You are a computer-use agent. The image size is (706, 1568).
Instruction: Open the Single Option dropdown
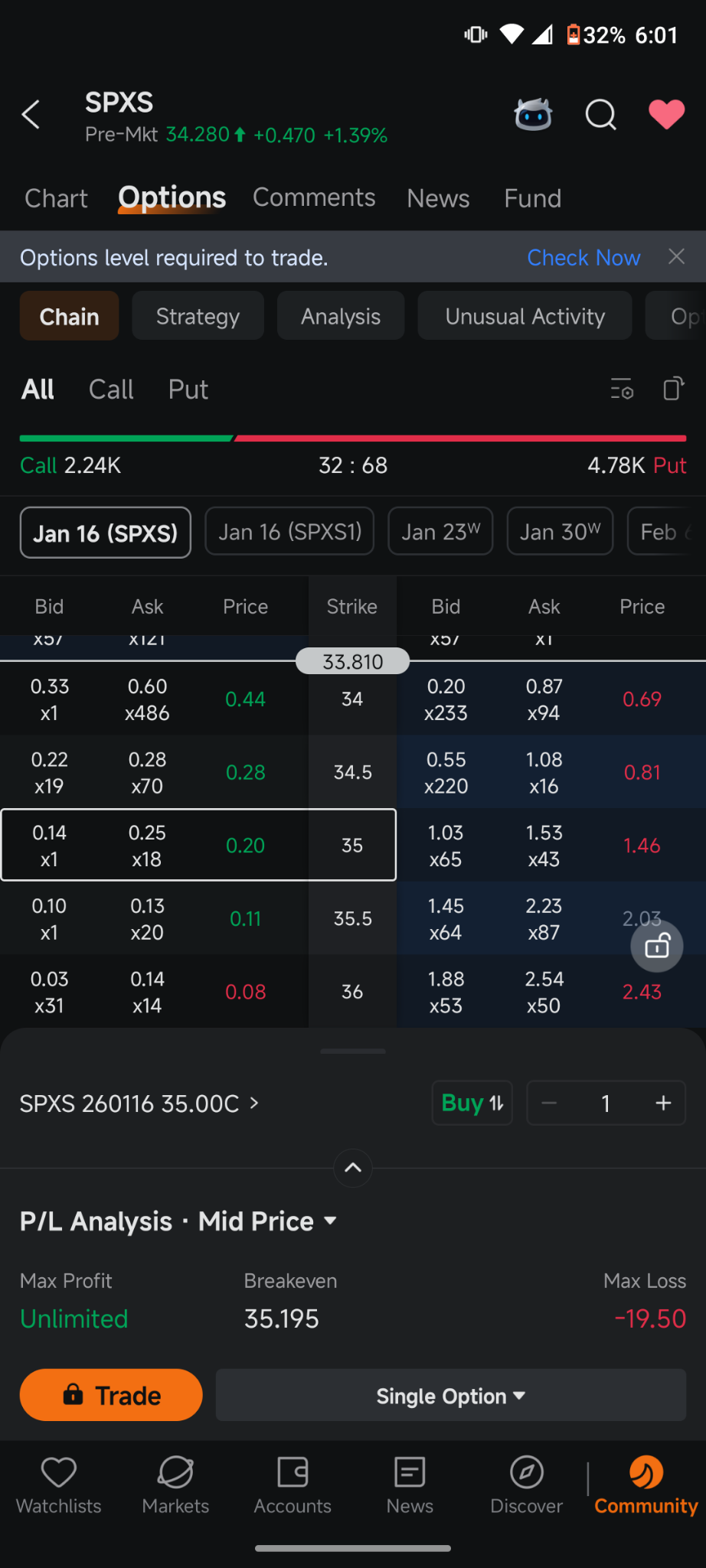(450, 1396)
